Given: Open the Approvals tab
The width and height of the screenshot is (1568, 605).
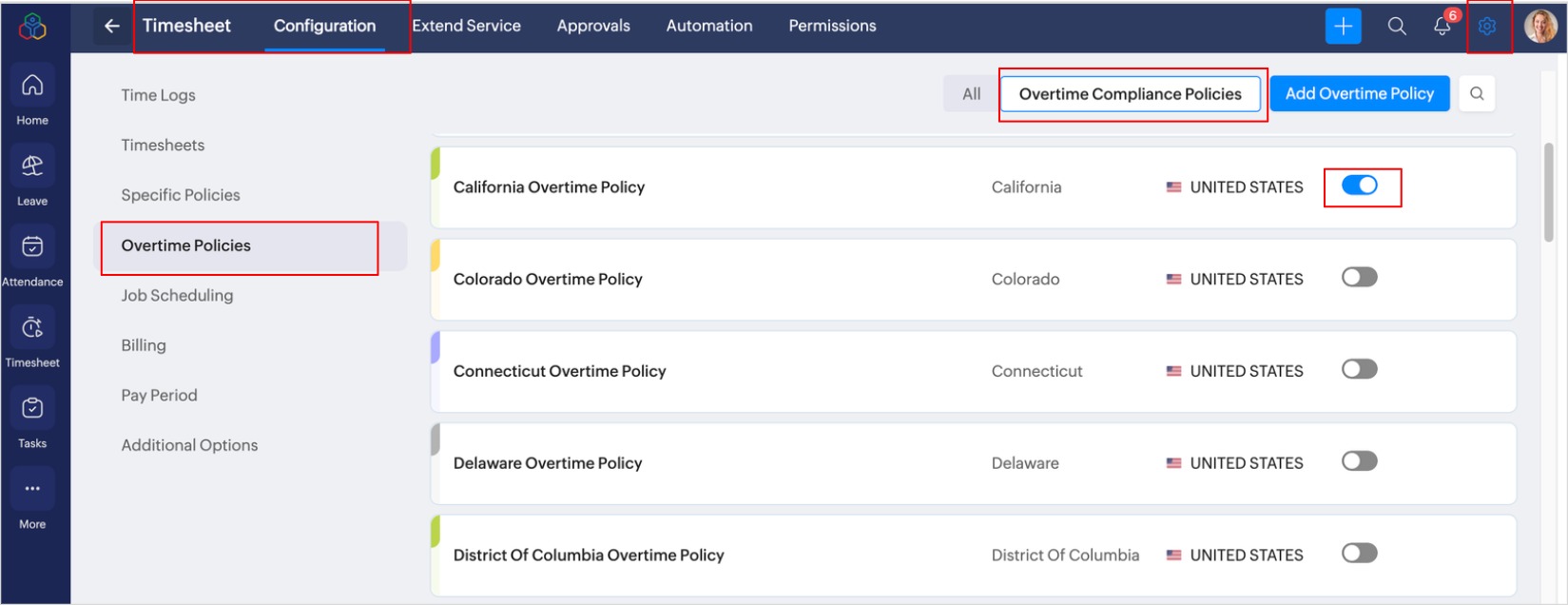Looking at the screenshot, I should click(x=593, y=26).
